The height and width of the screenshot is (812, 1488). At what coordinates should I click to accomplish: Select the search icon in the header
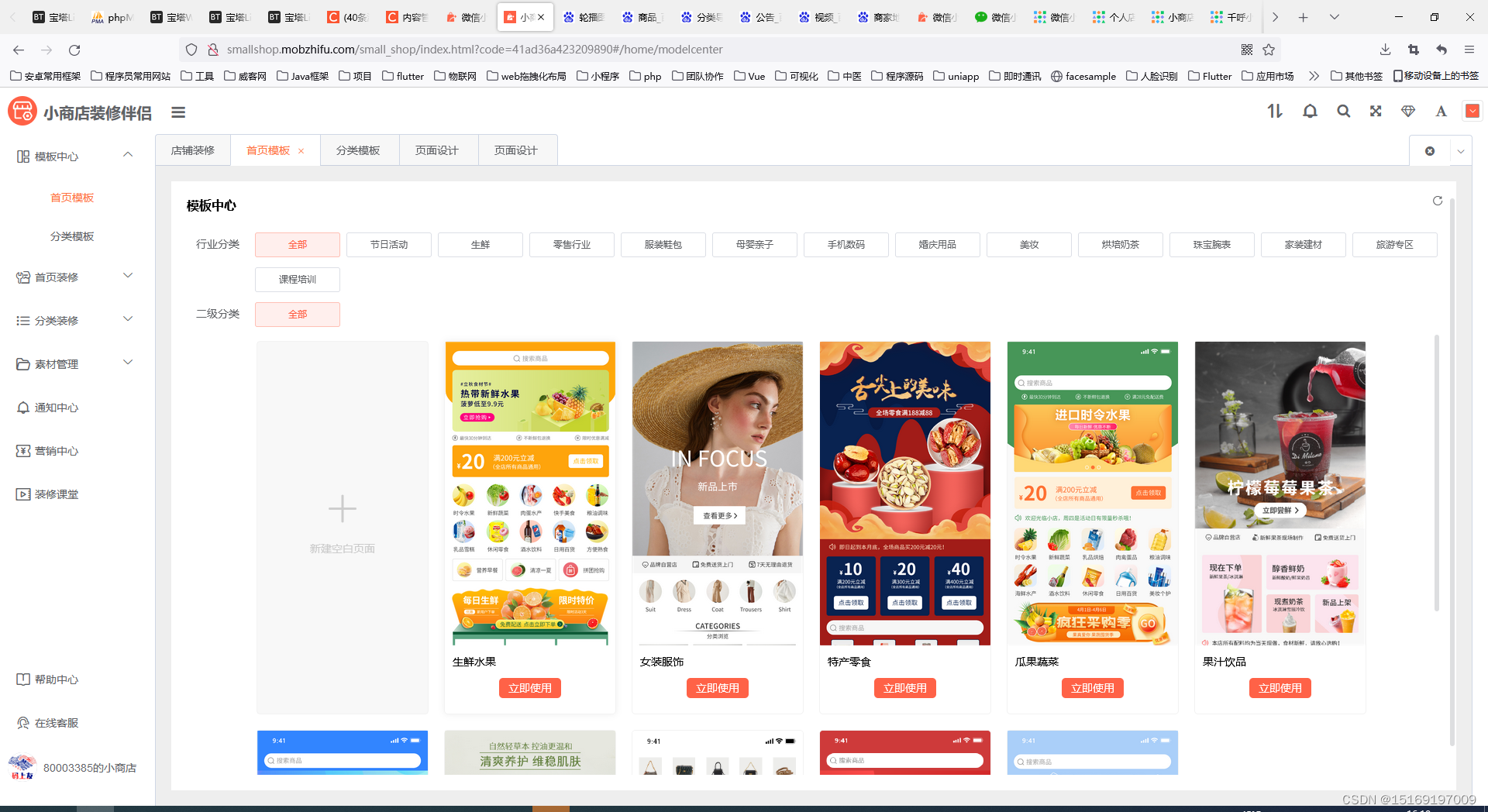click(1343, 112)
